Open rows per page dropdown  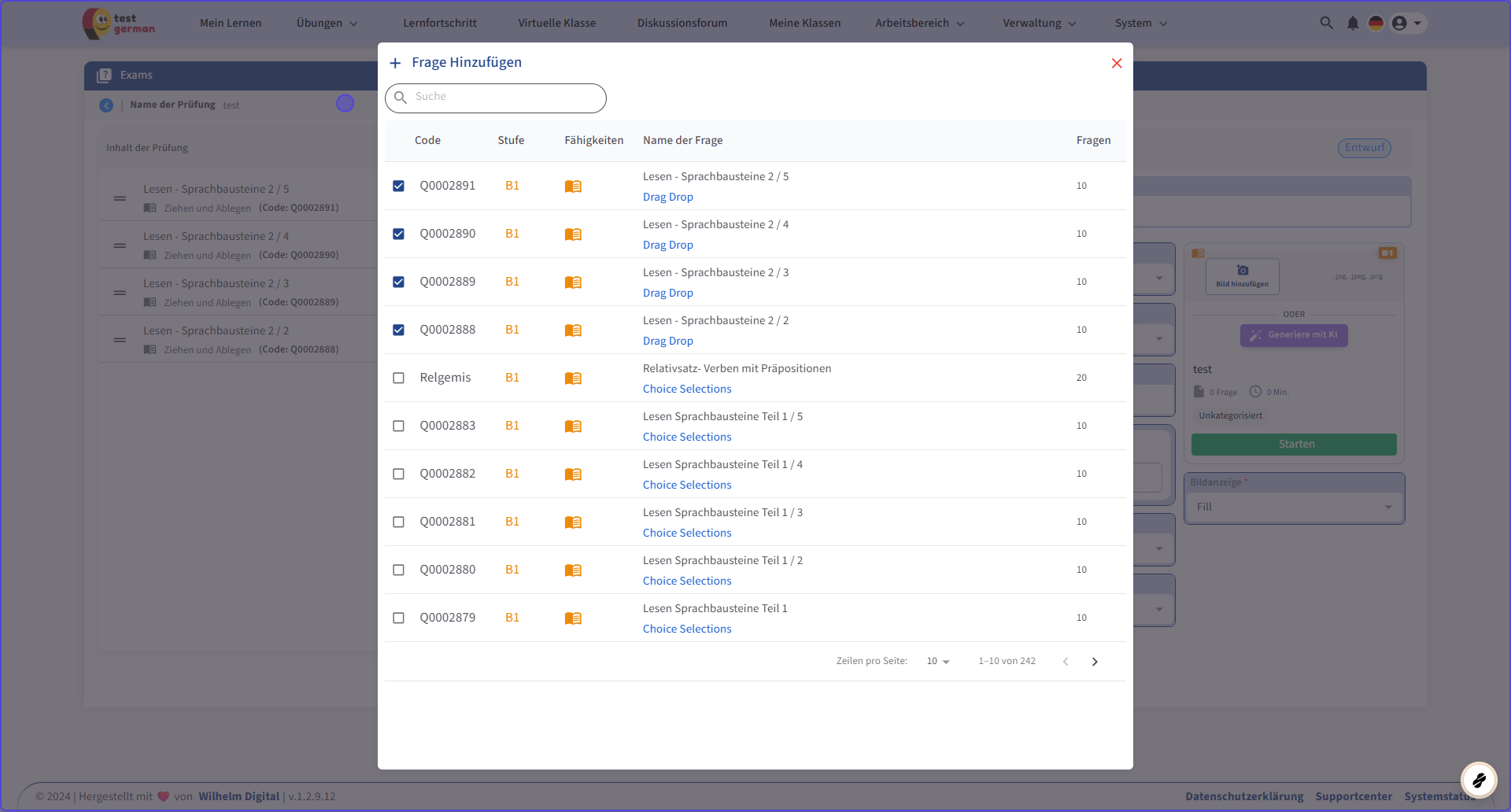click(938, 662)
